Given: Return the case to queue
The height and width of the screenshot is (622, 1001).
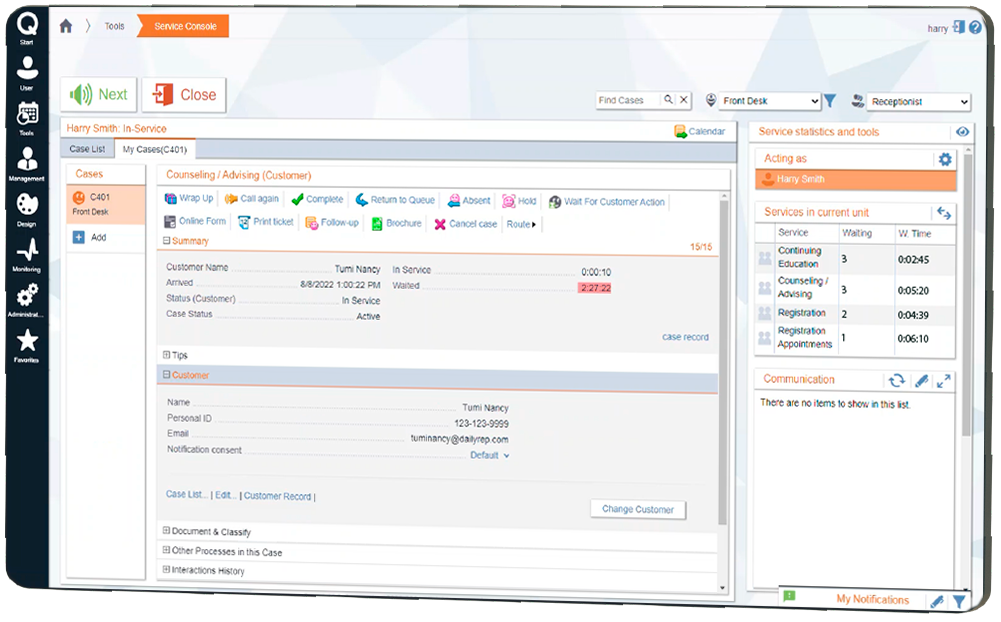Looking at the screenshot, I should click(395, 200).
